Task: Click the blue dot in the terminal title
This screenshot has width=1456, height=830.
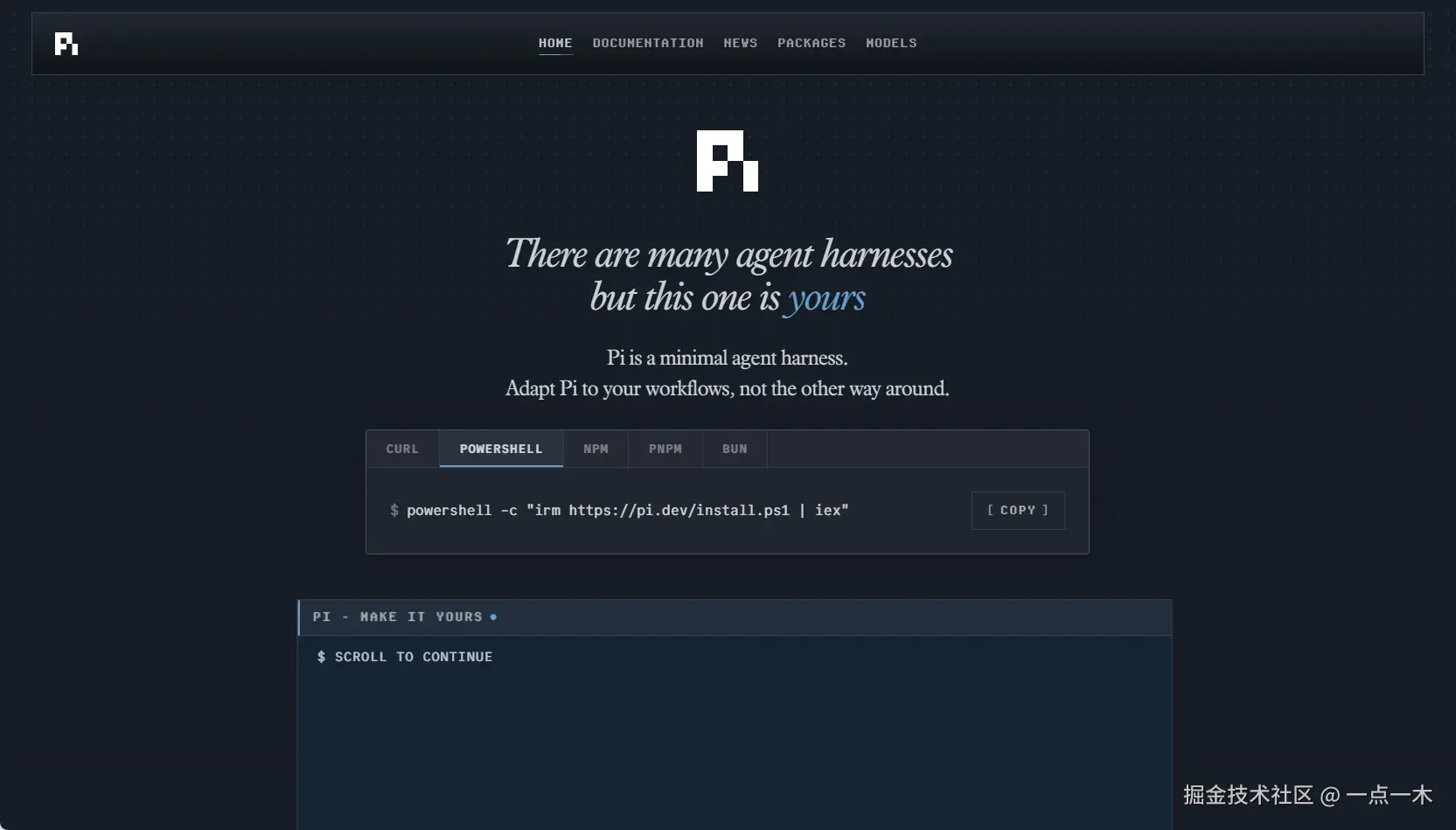Action: [x=493, y=617]
